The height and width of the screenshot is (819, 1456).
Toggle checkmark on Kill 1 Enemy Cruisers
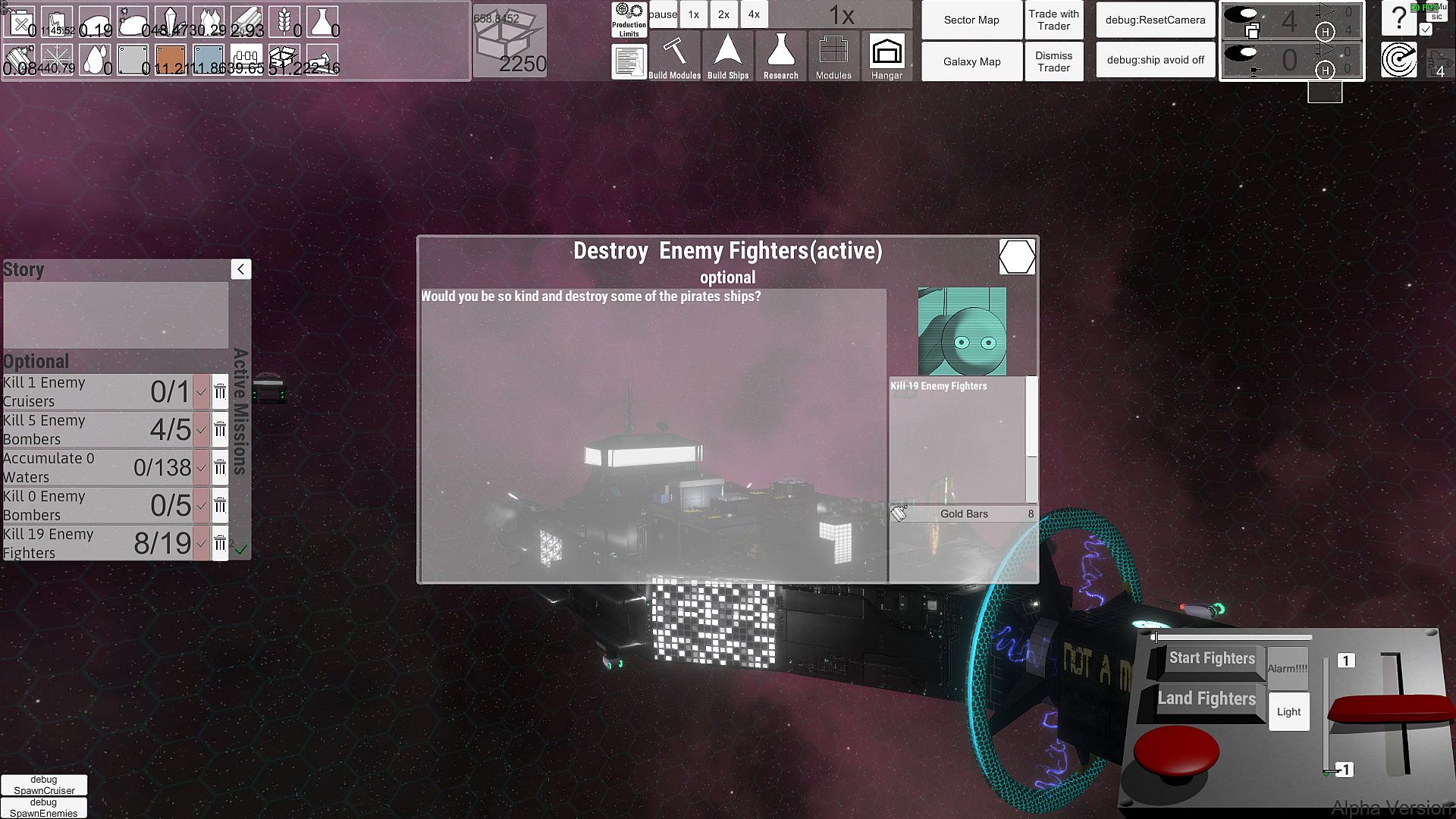201,392
